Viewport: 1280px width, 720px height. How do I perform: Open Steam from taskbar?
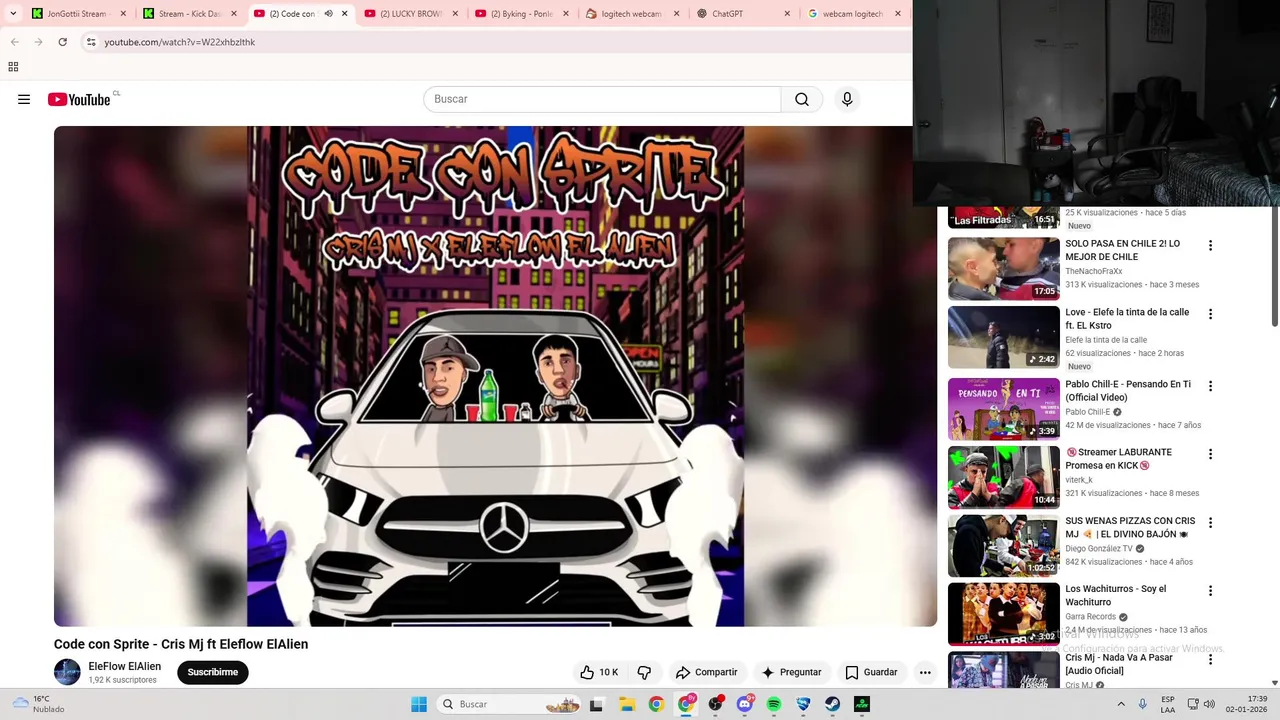[832, 704]
